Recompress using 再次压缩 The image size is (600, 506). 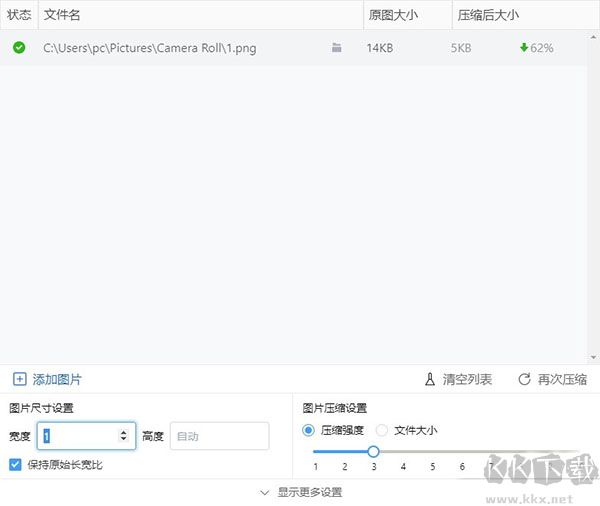tap(553, 379)
